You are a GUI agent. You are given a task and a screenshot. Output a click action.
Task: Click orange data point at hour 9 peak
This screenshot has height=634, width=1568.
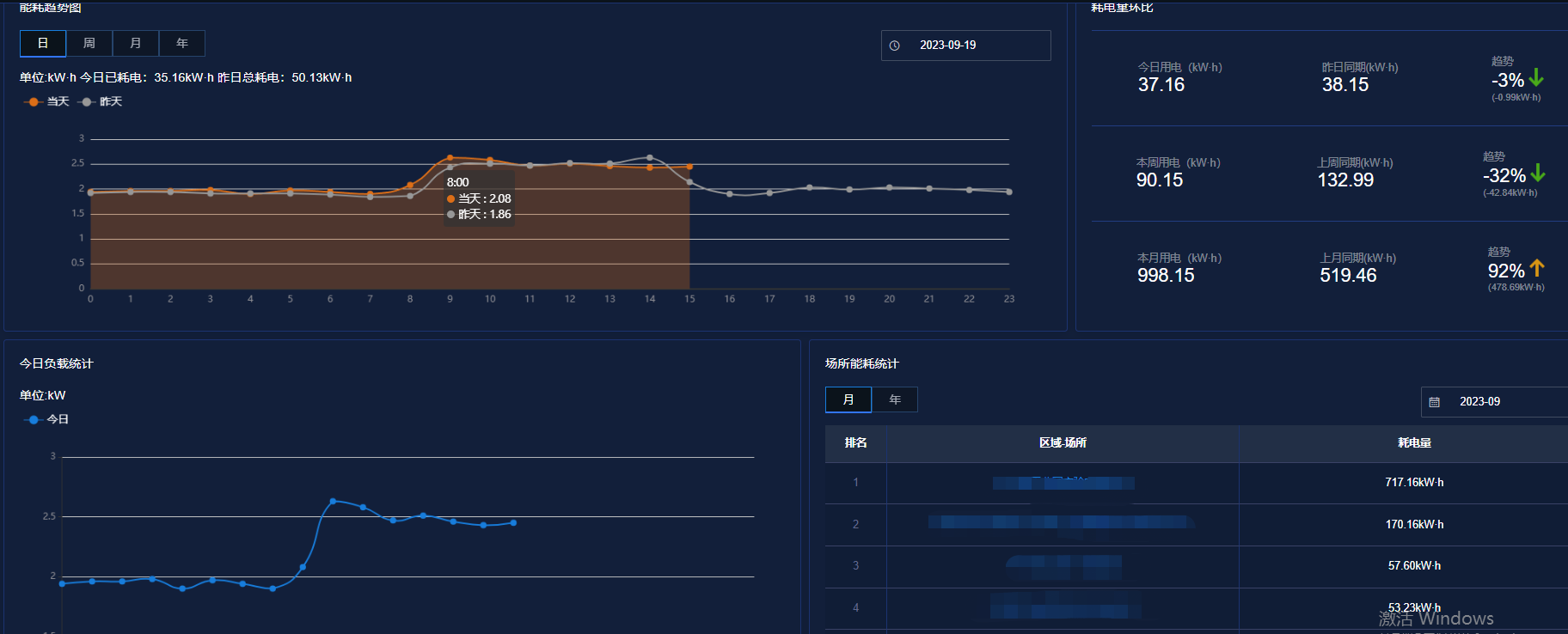450,158
